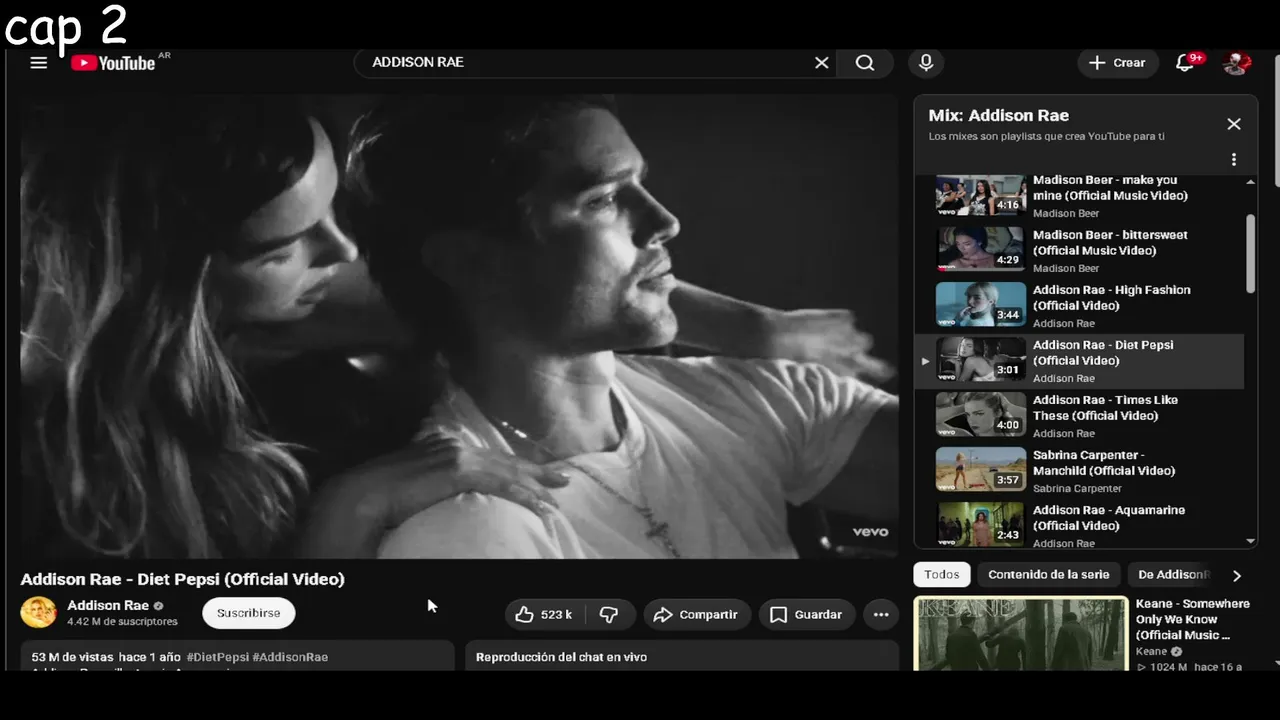
Task: Click the main video player to pause
Action: [459, 326]
